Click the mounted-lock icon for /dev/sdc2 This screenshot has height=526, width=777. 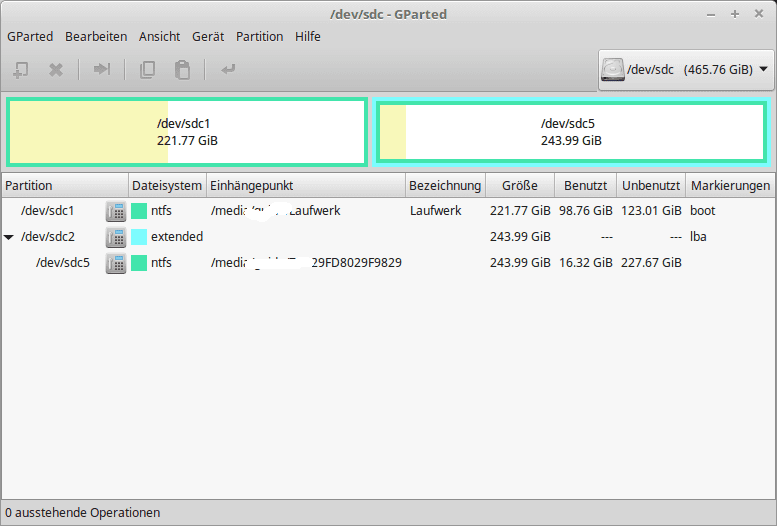click(x=116, y=237)
